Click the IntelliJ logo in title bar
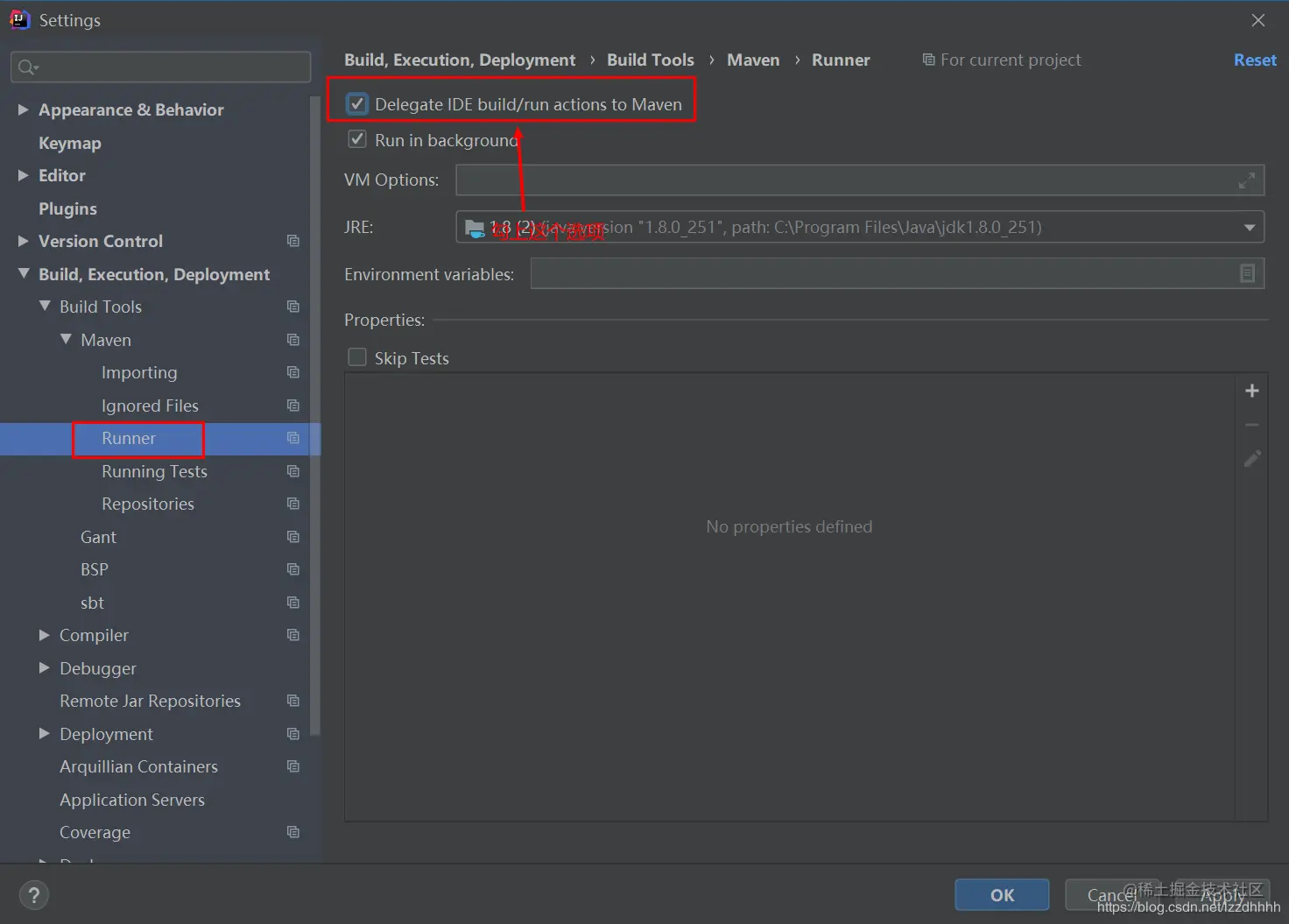This screenshot has width=1289, height=924. coord(19,19)
